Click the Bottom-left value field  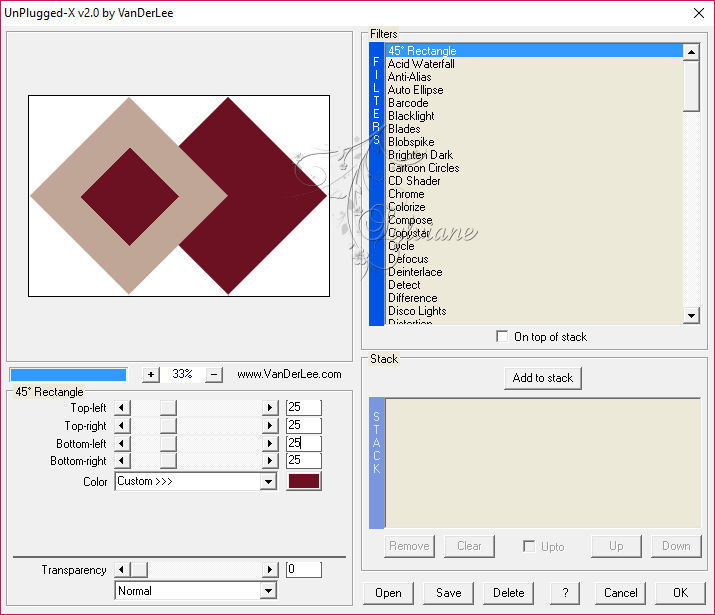coord(304,443)
